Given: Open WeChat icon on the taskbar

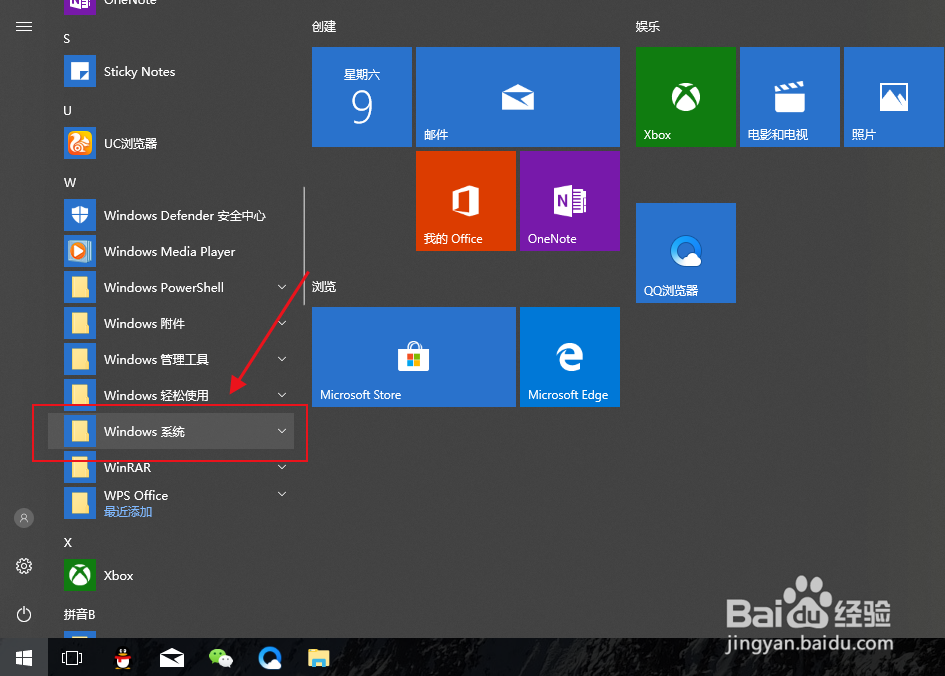Looking at the screenshot, I should pyautogui.click(x=221, y=658).
